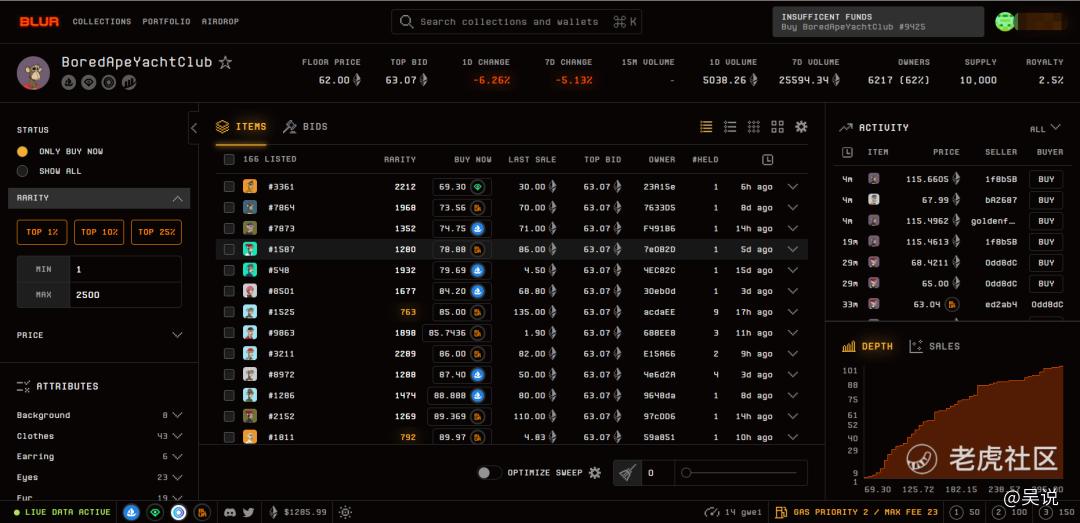Screen dimensions: 1080x523
Task: Click BUY for the 67.99 activity listing
Action: (x=1046, y=200)
